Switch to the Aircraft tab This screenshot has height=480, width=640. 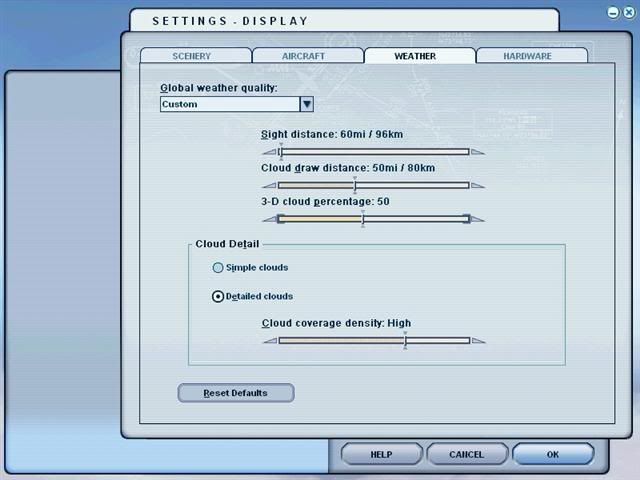306,57
